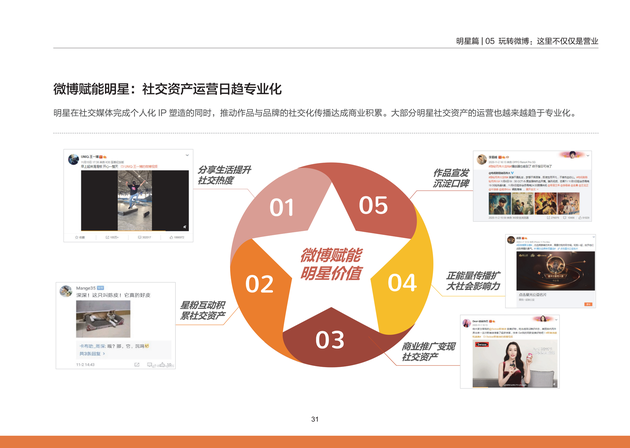Open the '共3条回复' replies link
The width and height of the screenshot is (630, 448).
tap(92, 354)
